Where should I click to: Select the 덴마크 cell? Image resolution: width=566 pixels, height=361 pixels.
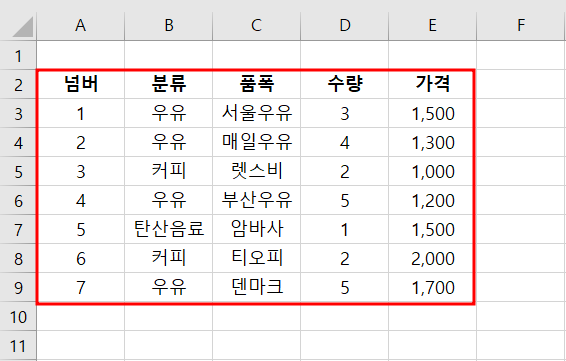(x=257, y=287)
